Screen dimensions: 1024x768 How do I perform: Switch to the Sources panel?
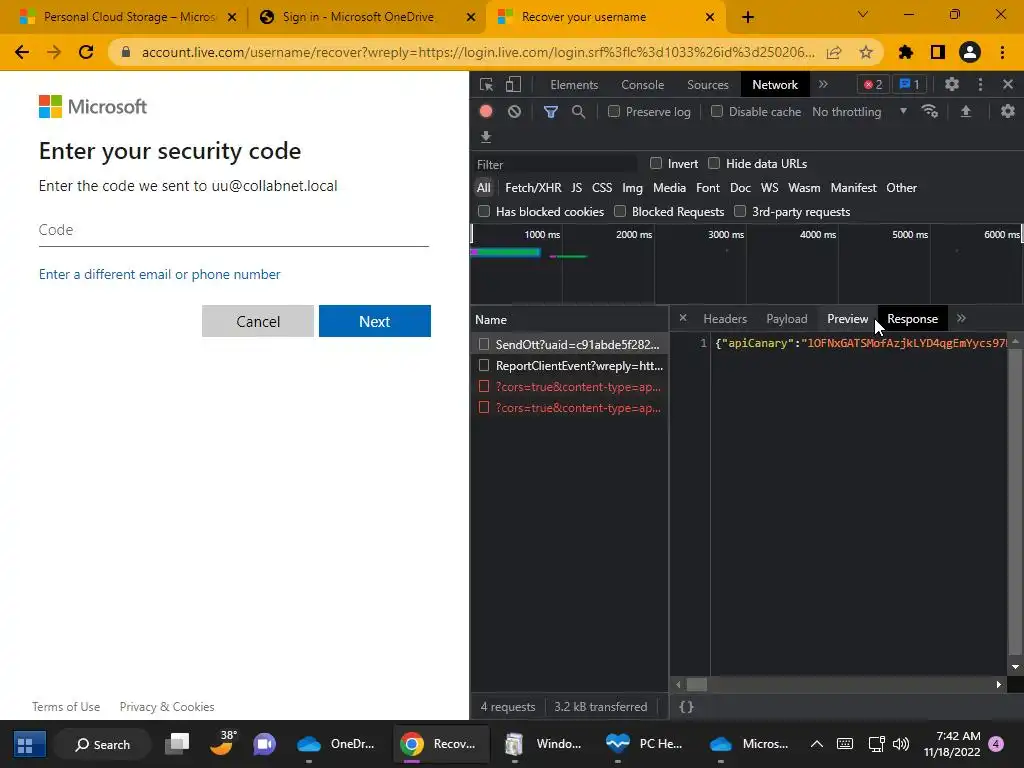coord(707,84)
